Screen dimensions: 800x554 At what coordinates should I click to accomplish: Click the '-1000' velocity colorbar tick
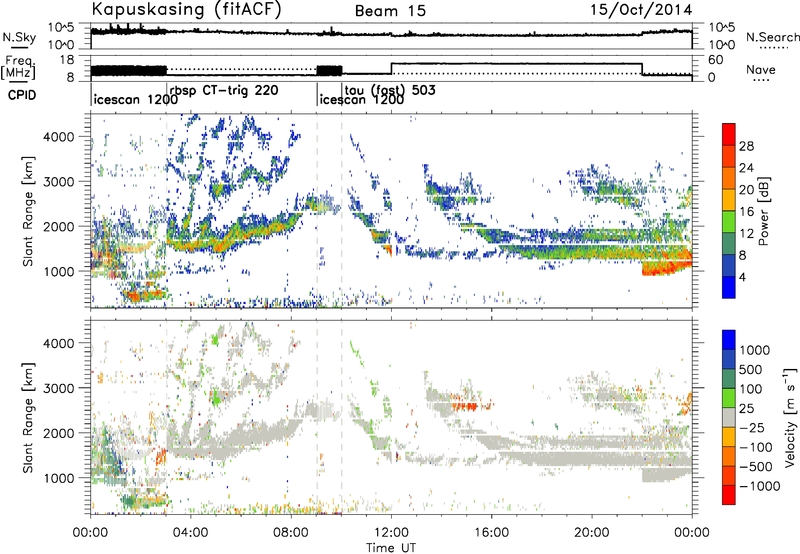760,486
